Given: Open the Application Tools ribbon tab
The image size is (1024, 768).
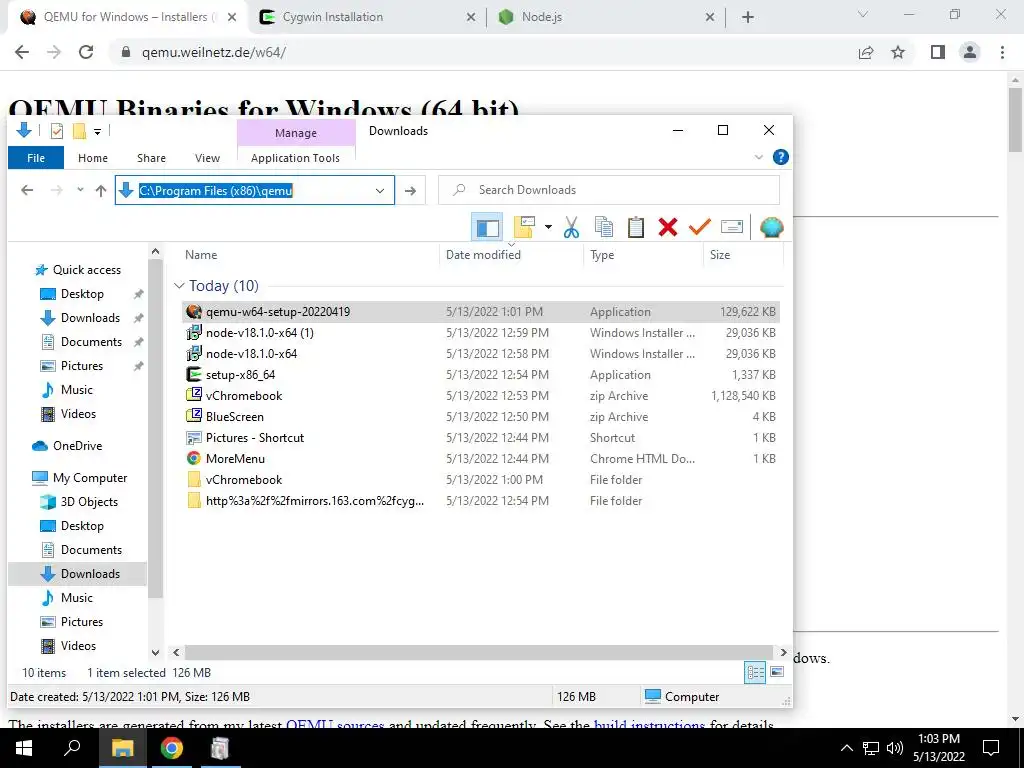Looking at the screenshot, I should (295, 158).
